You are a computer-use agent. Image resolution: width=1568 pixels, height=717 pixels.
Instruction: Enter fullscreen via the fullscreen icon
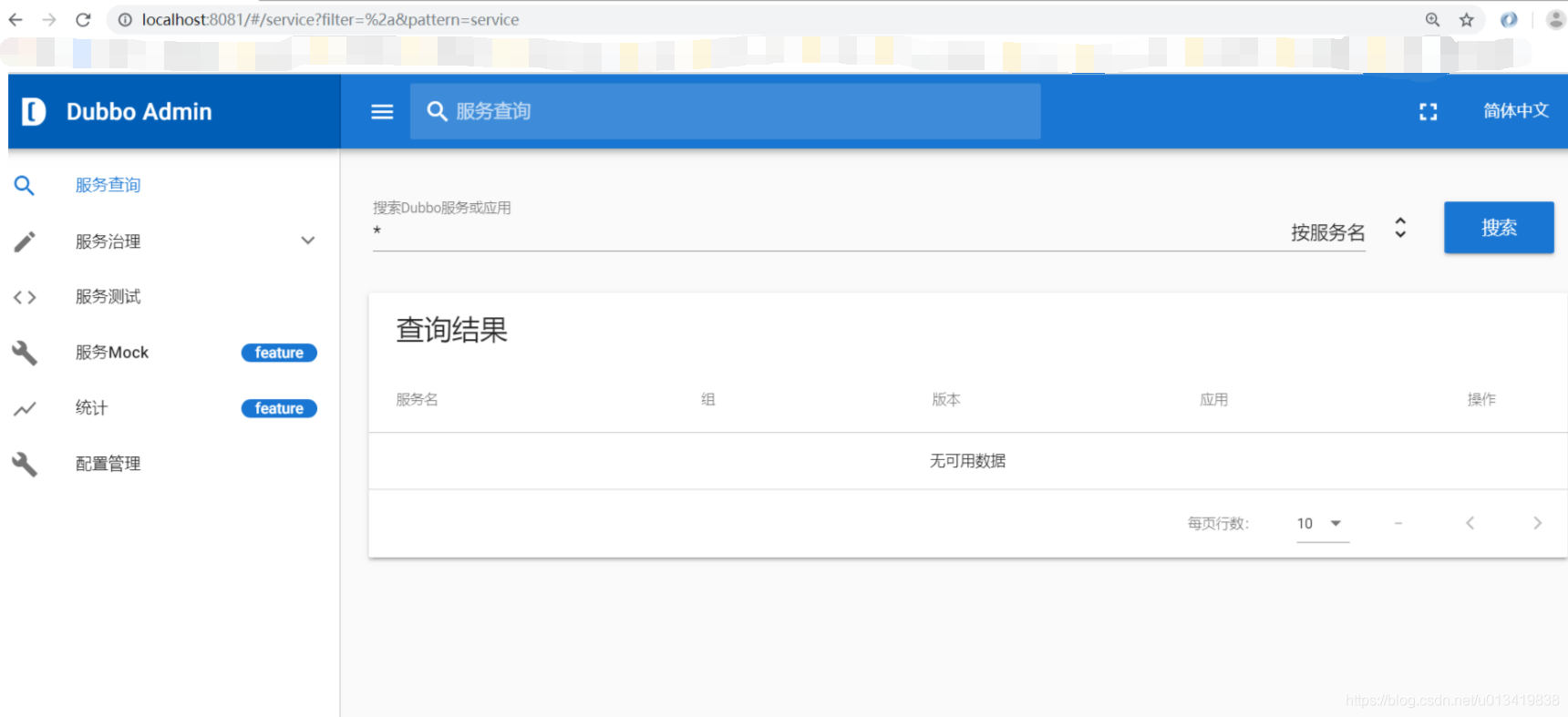click(1429, 111)
